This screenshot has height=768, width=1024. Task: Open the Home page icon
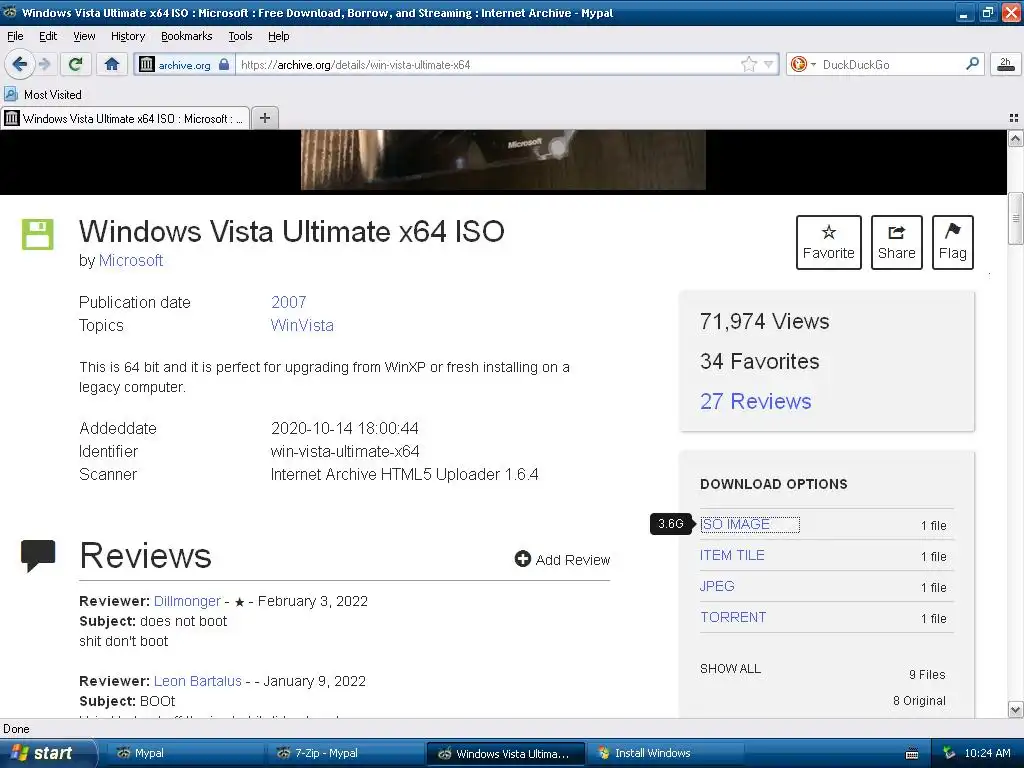pyautogui.click(x=112, y=64)
